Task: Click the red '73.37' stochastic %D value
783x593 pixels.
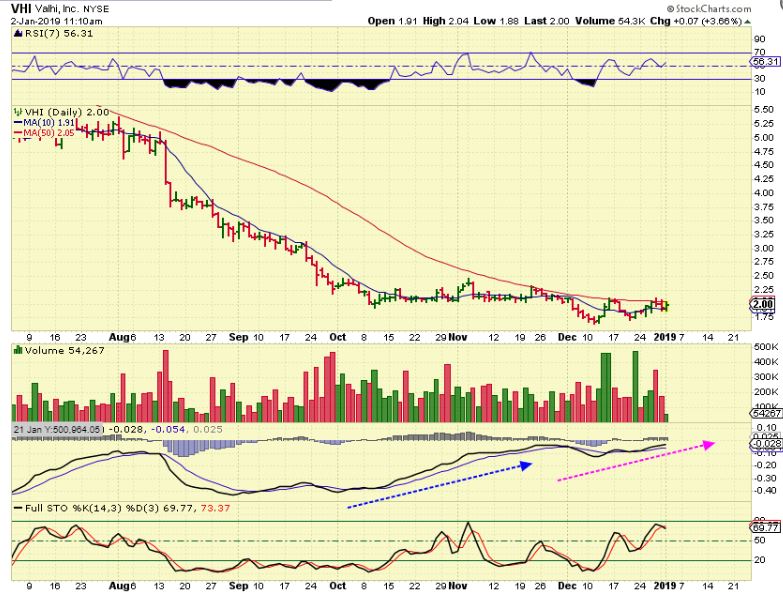Action: [x=215, y=508]
